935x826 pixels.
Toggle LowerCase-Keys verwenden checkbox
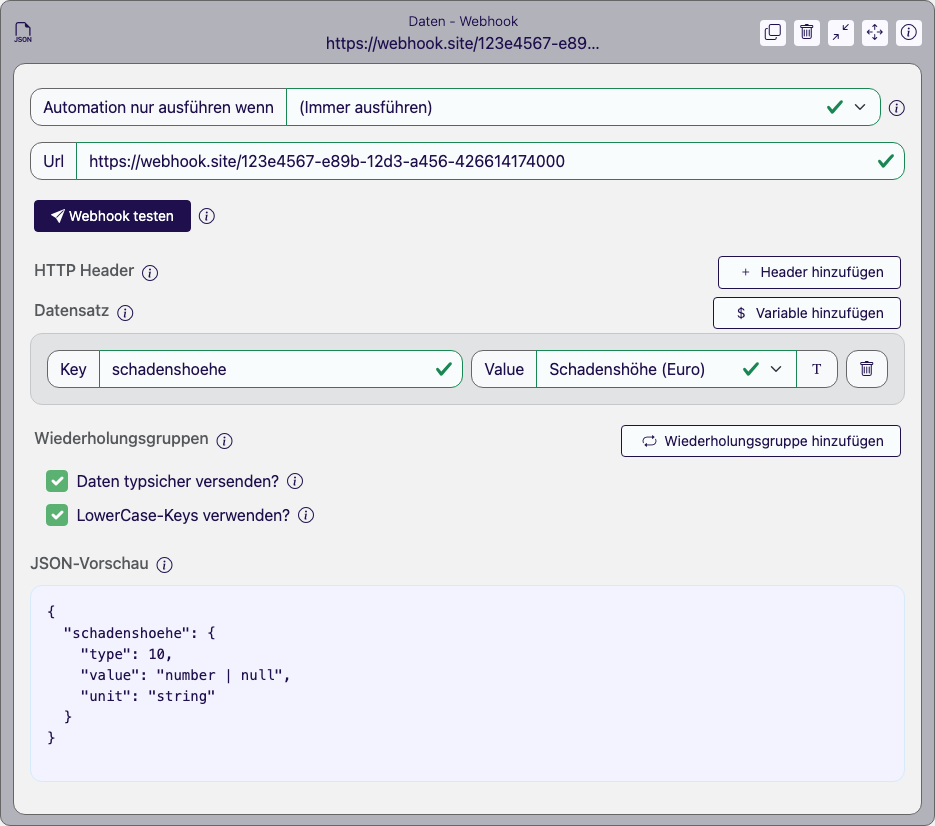coord(57,515)
